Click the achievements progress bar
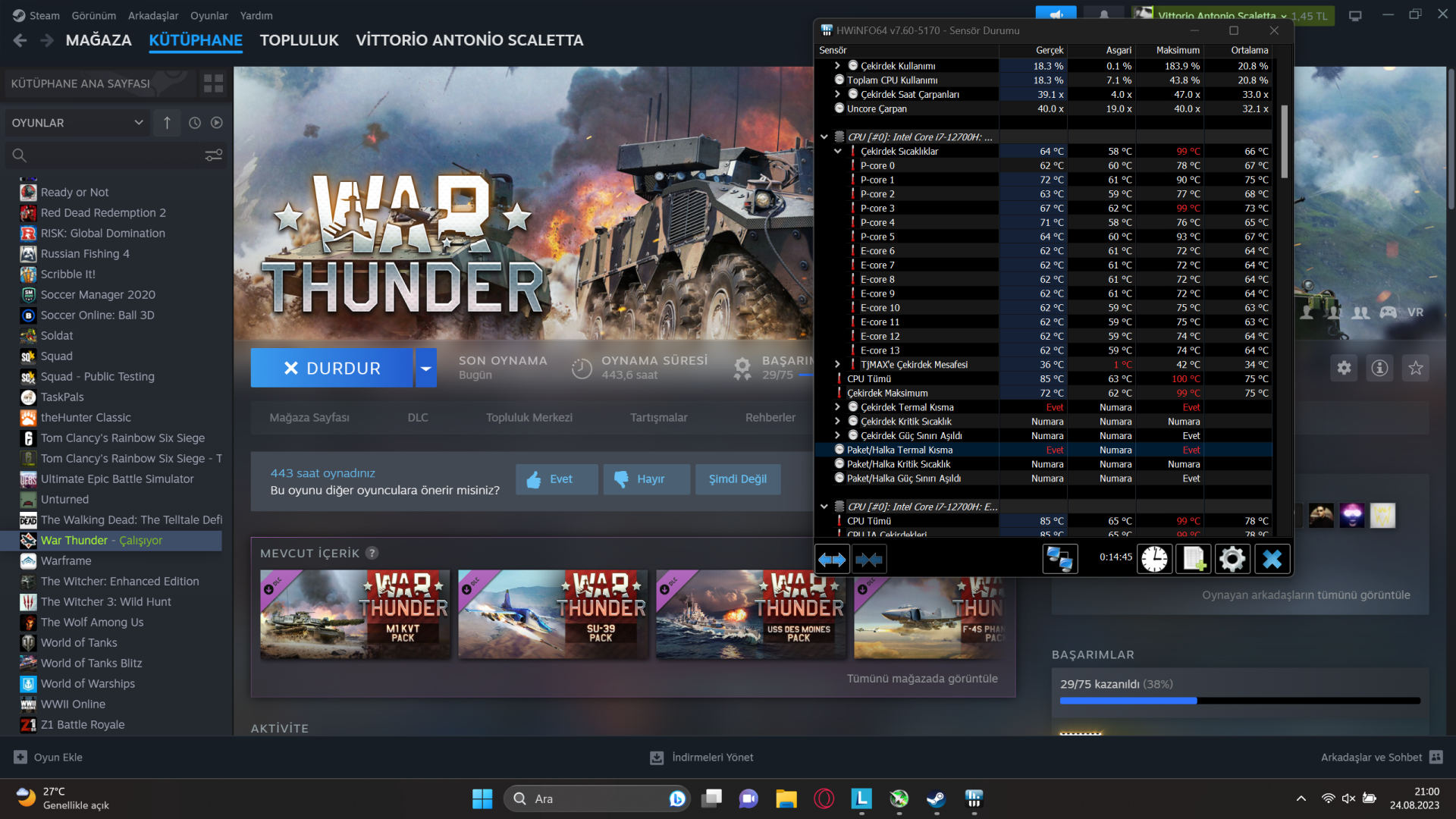The width and height of the screenshot is (1456, 819). [x=1240, y=701]
